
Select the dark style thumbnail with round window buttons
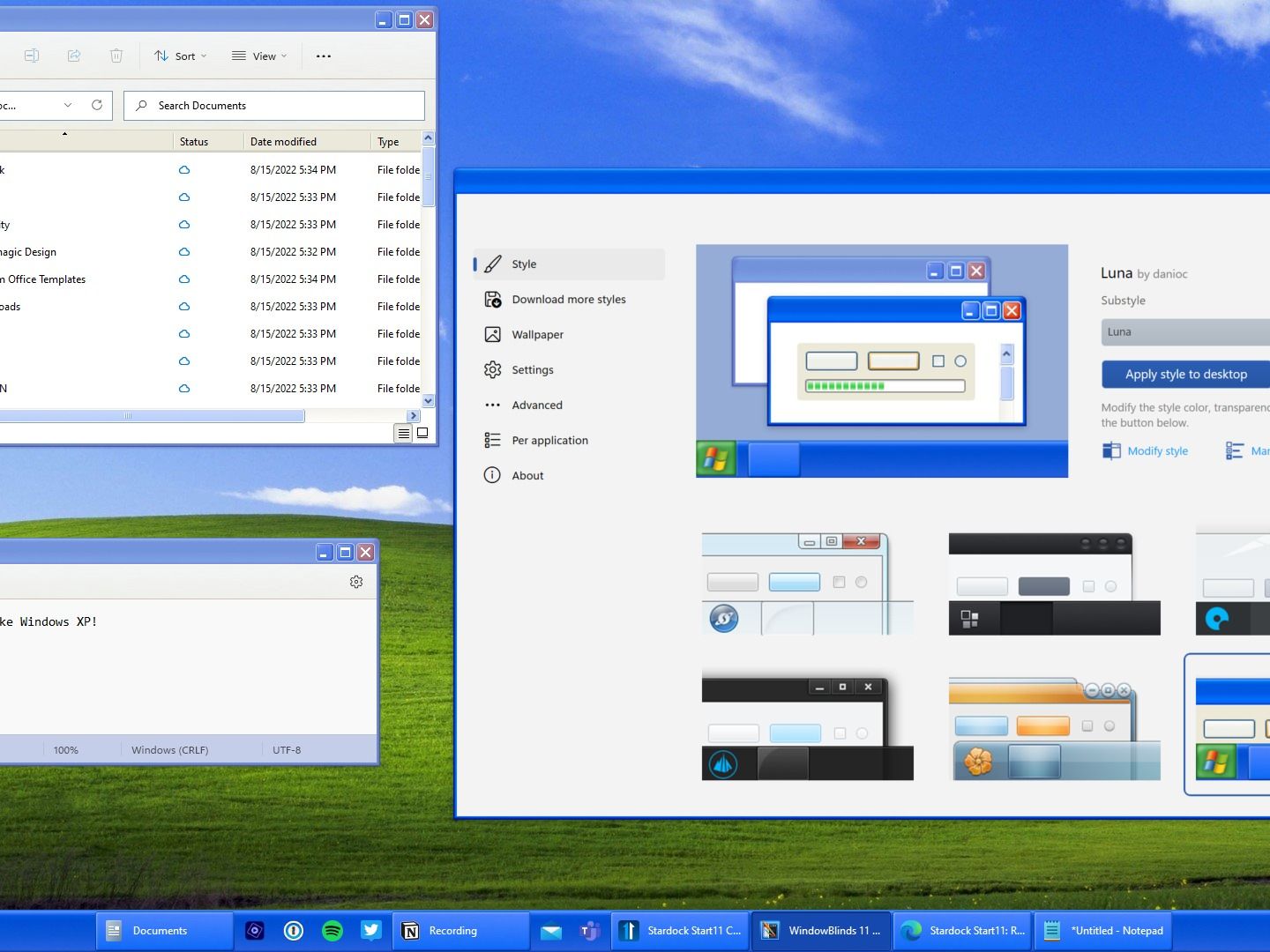tap(1055, 584)
